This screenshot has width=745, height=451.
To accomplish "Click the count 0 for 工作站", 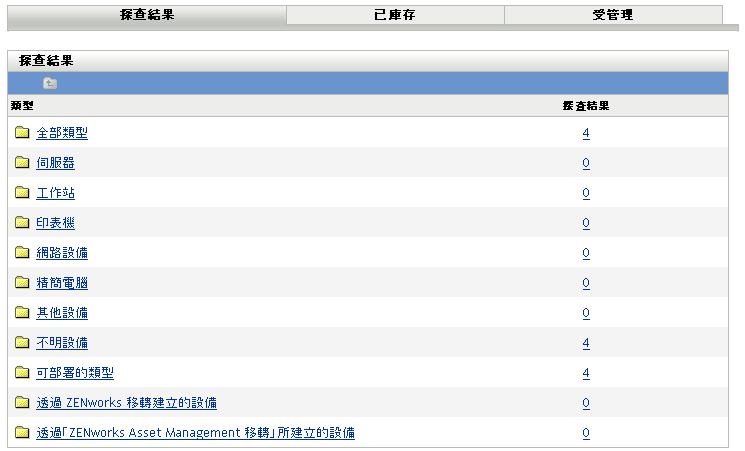I will click(586, 193).
